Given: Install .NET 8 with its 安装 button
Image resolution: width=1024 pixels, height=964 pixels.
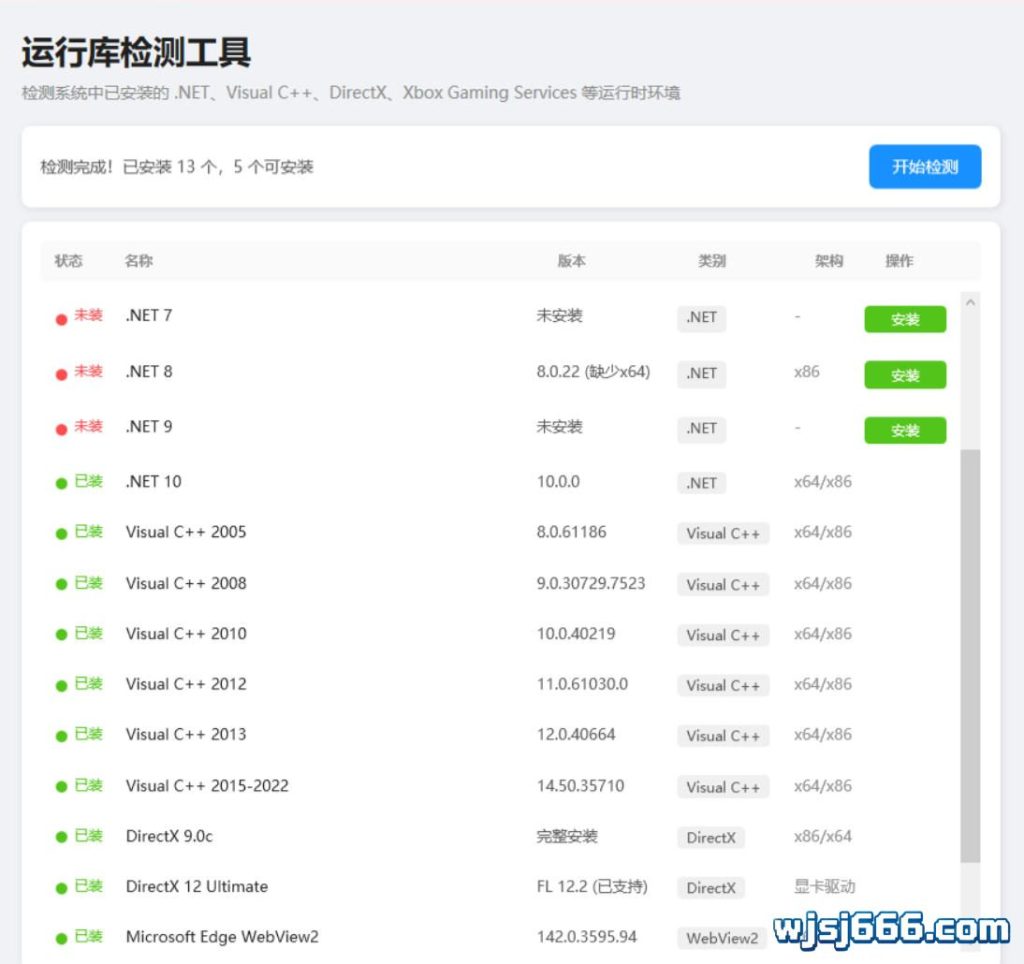Looking at the screenshot, I should click(905, 375).
